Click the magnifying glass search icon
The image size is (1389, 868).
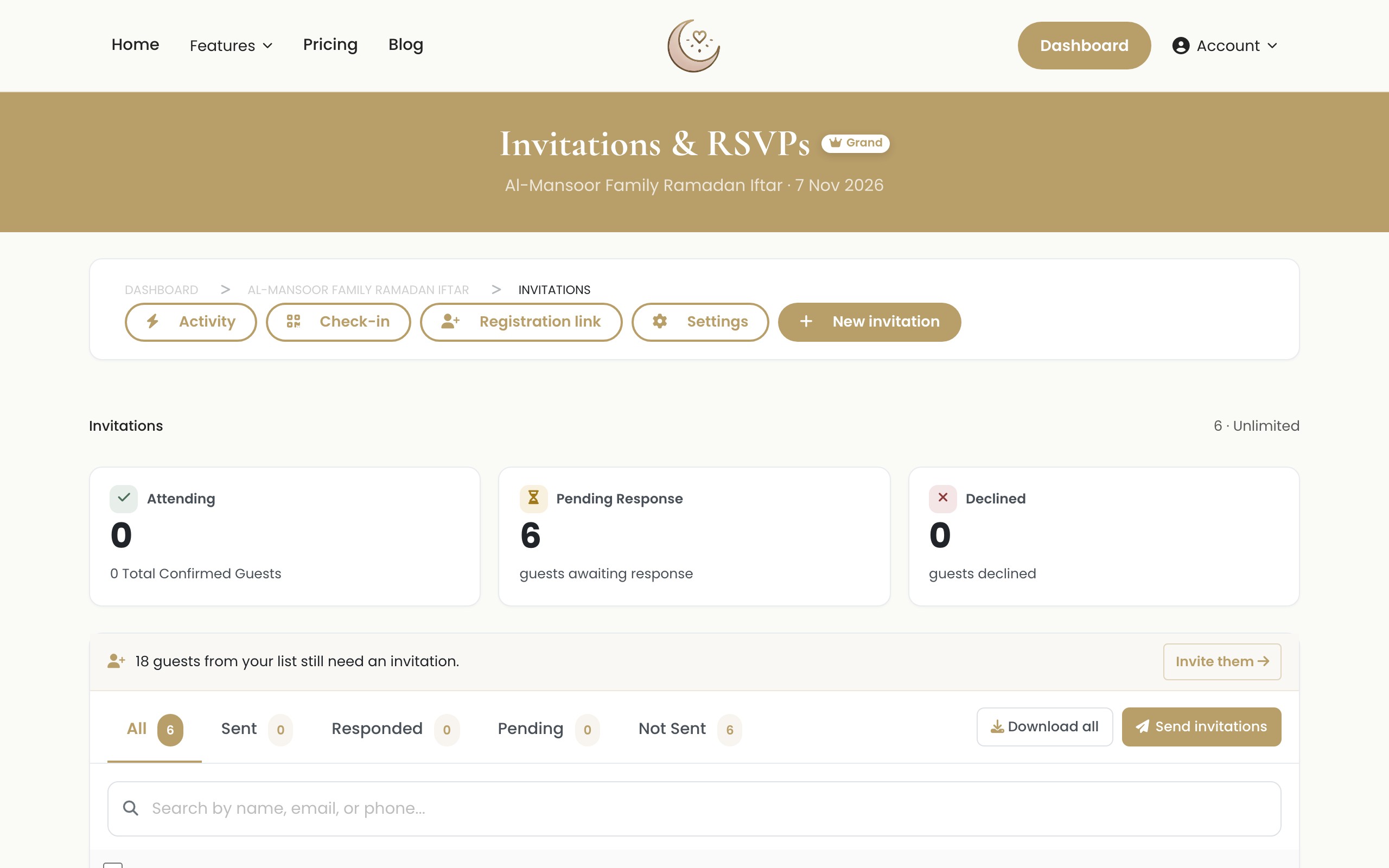[x=131, y=808]
